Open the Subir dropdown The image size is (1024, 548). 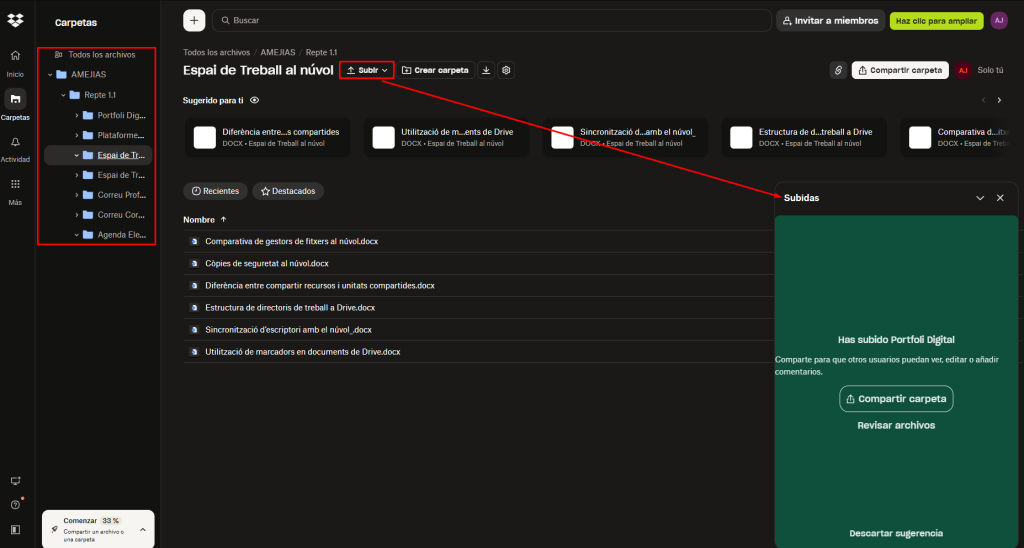366,70
